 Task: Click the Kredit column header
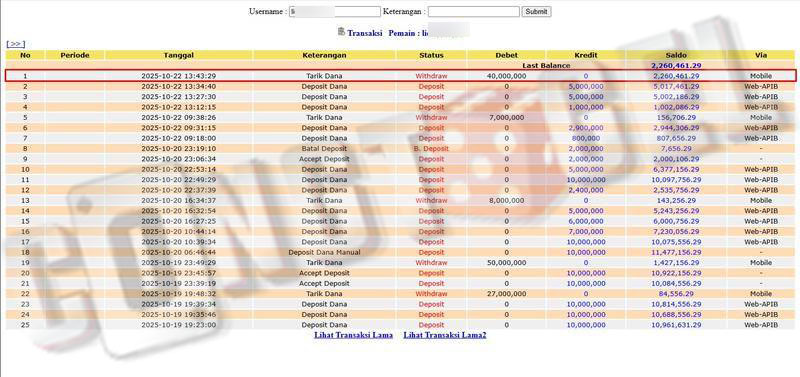pyautogui.click(x=586, y=55)
